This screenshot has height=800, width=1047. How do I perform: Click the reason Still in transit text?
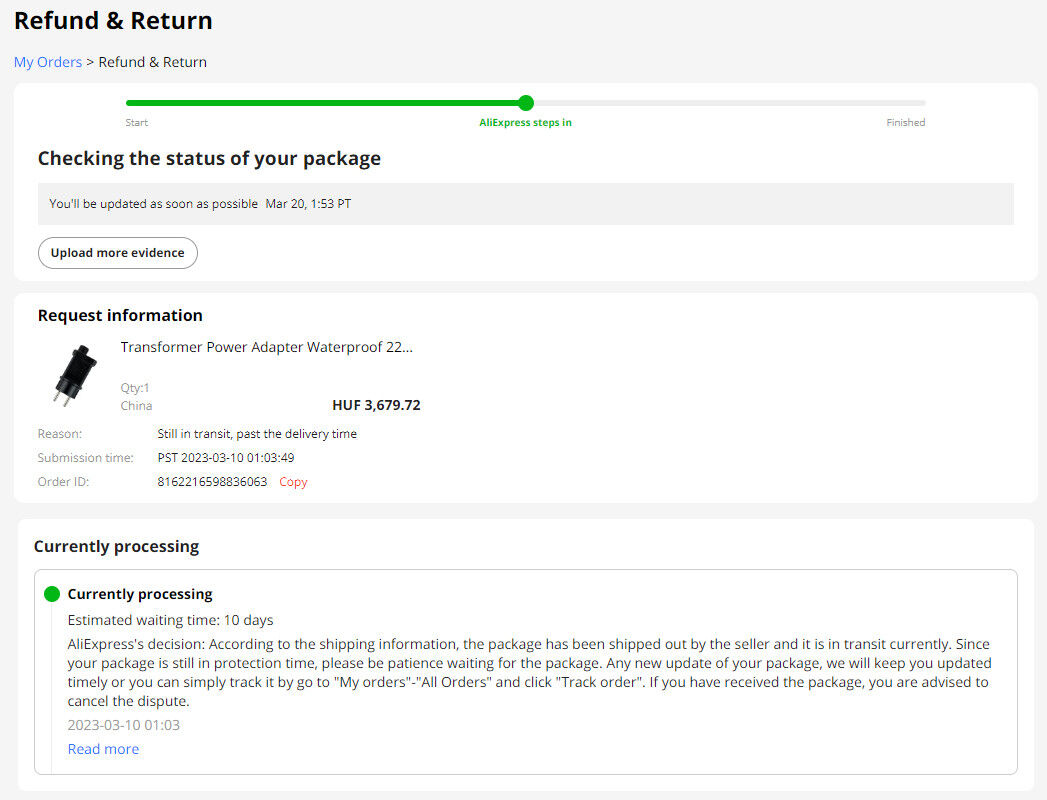click(x=257, y=434)
